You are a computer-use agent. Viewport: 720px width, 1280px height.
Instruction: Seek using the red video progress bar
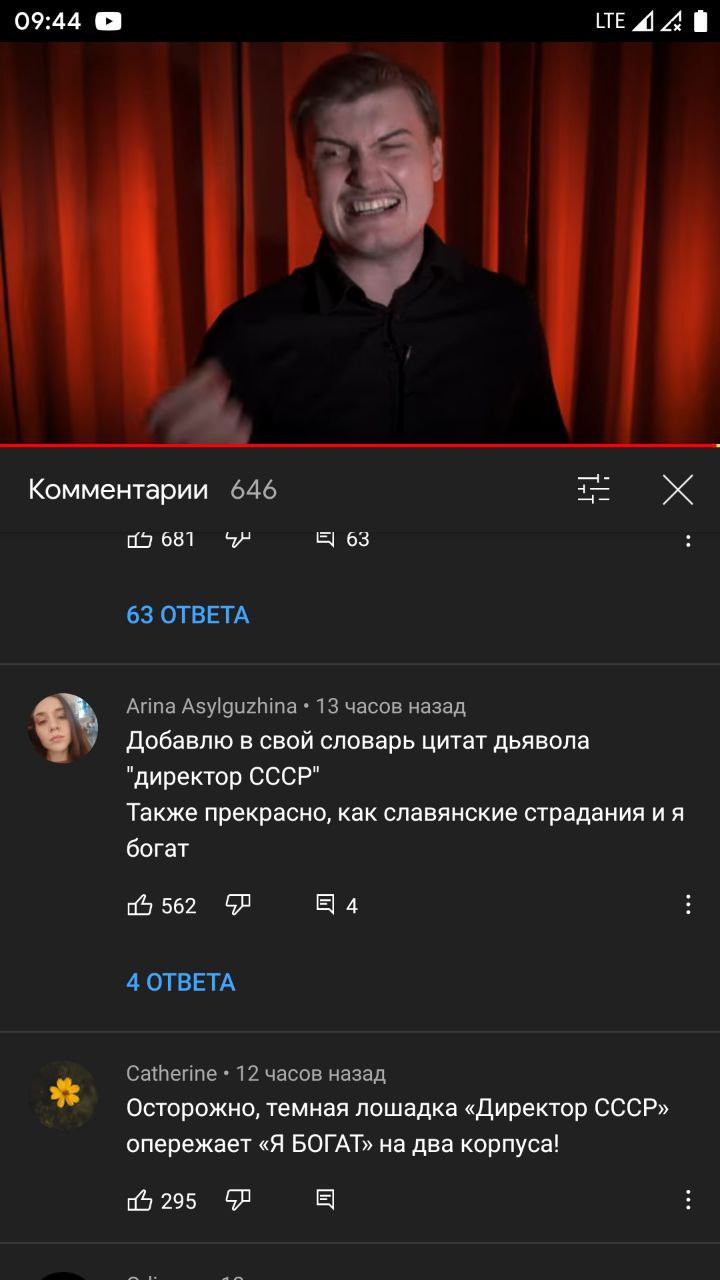(360, 445)
